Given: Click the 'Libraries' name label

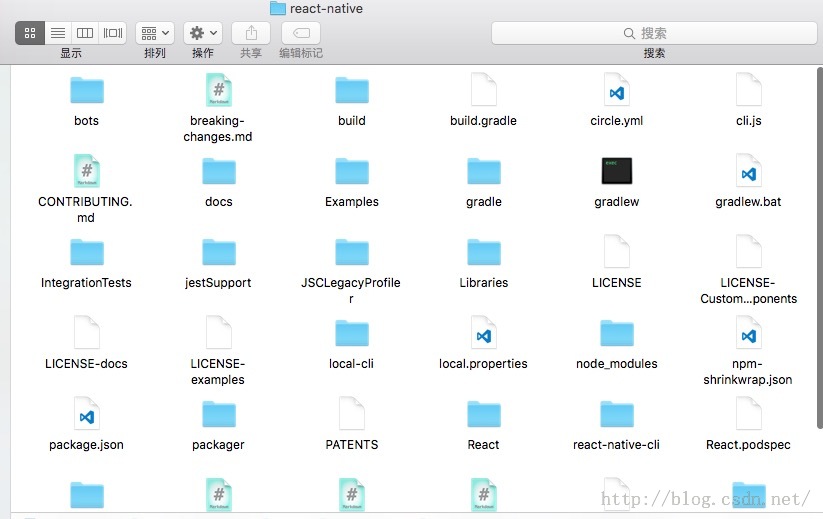Looking at the screenshot, I should [484, 283].
